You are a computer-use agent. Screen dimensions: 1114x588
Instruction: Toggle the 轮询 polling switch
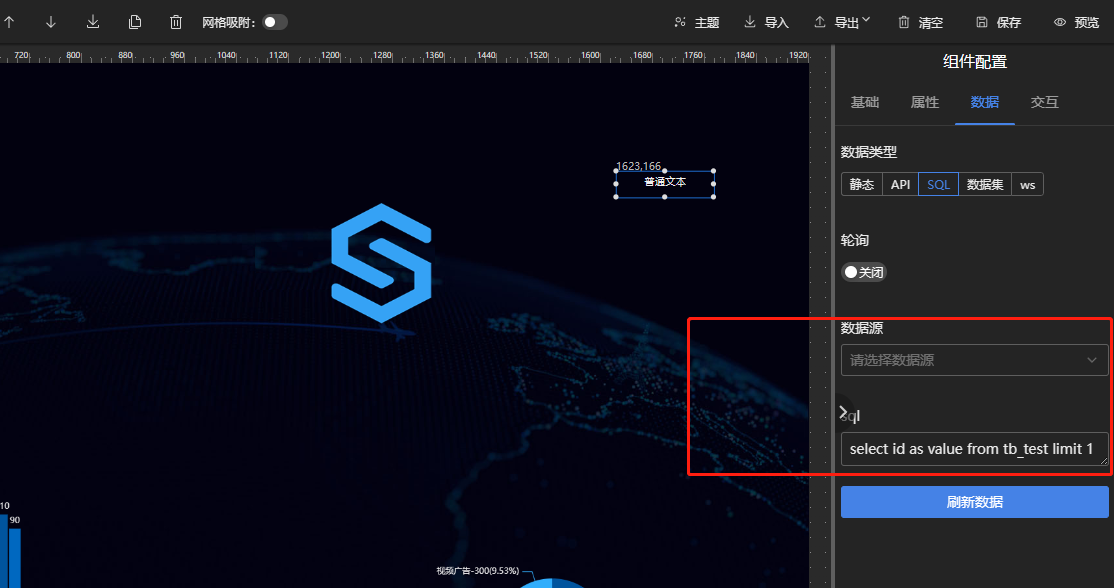tap(864, 272)
